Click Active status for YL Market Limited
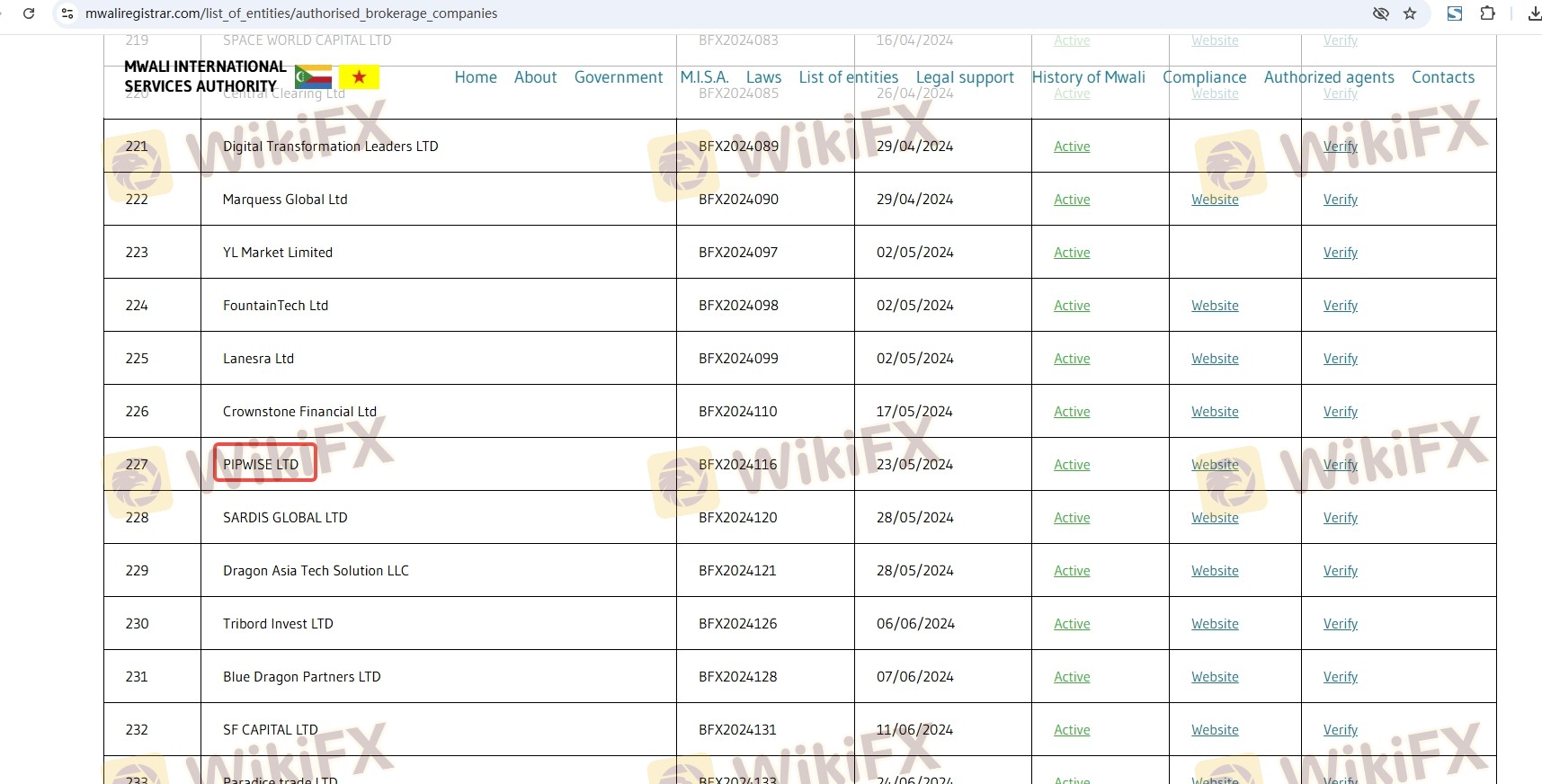This screenshot has width=1542, height=784. [1072, 253]
